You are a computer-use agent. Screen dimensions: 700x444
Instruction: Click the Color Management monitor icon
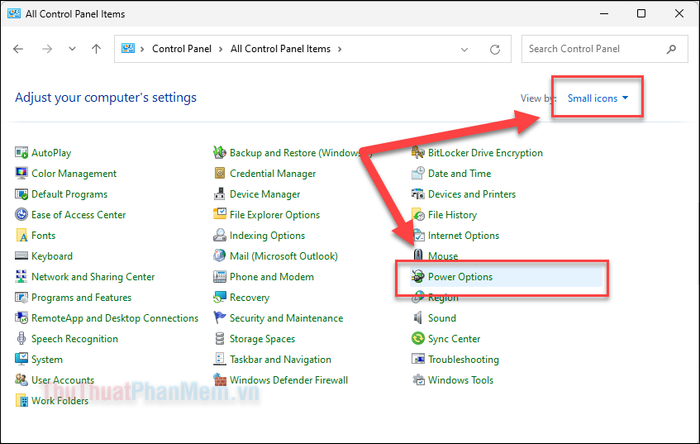coord(21,173)
